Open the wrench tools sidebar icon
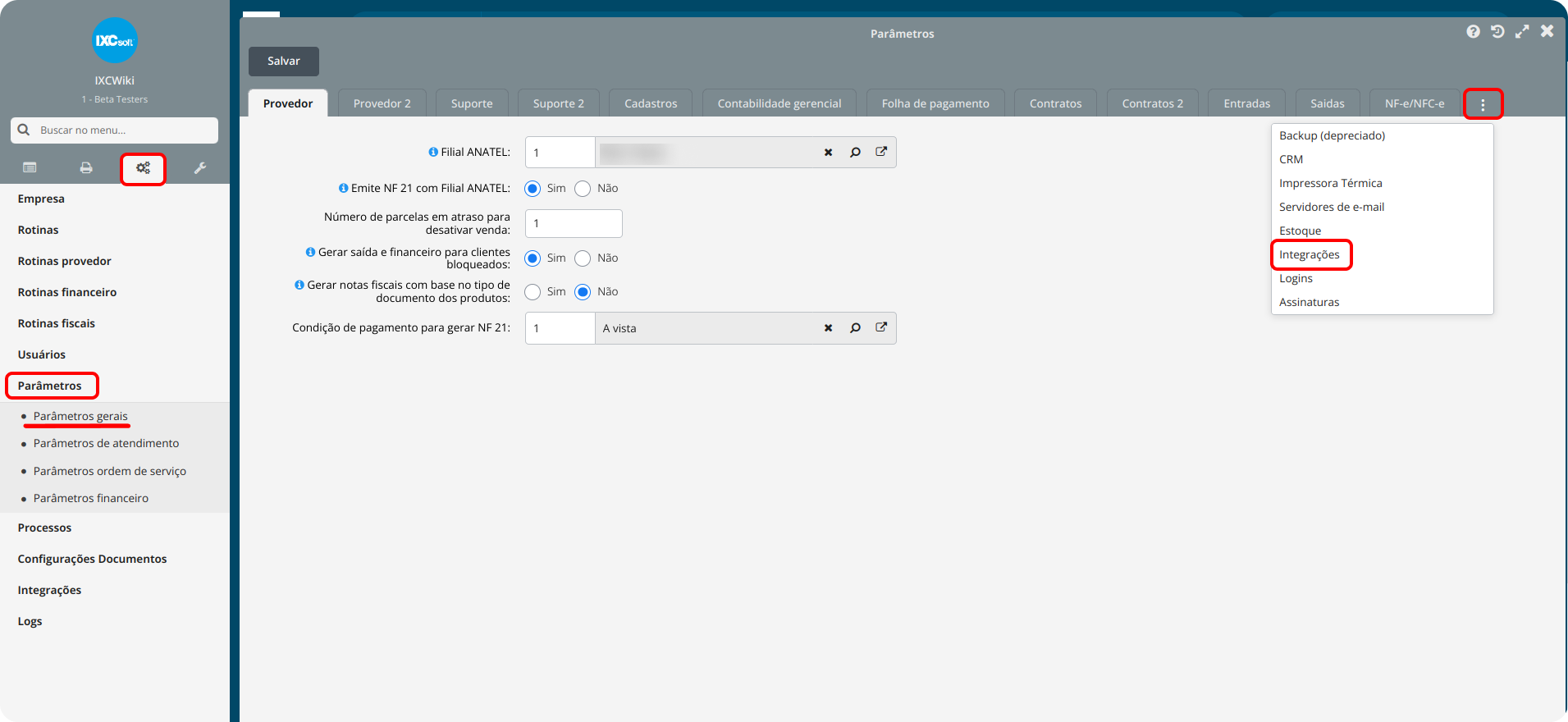 point(199,167)
